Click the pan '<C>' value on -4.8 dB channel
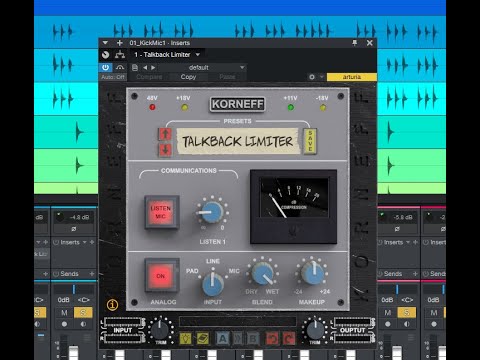This screenshot has width=480, height=360. tap(83, 300)
